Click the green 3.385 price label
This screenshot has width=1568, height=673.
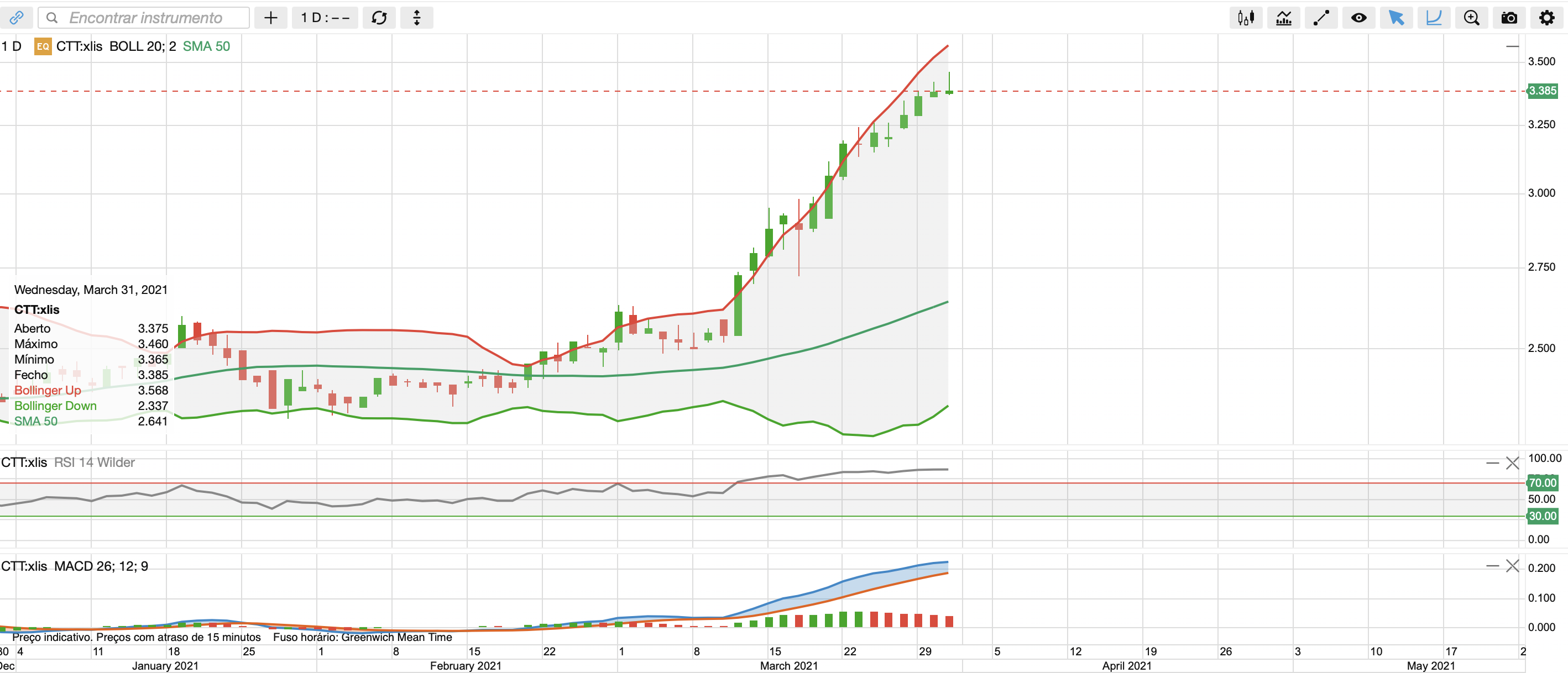1543,91
